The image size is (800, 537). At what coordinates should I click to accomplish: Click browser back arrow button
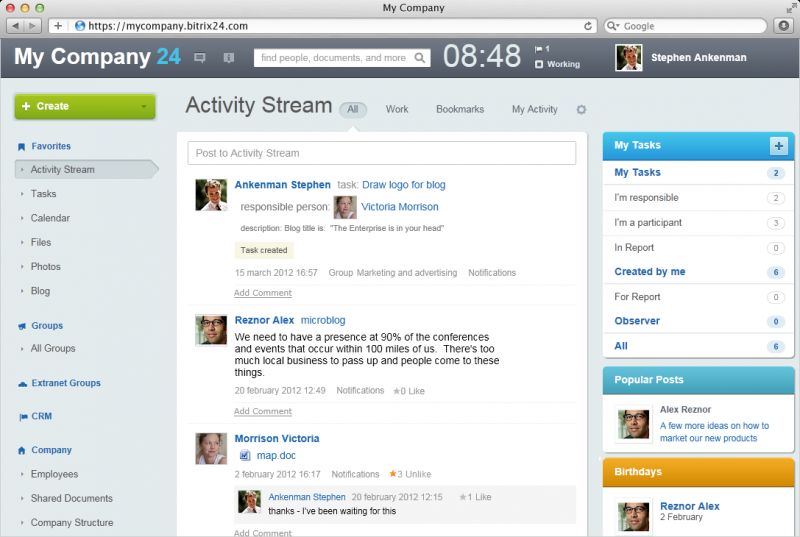16,26
